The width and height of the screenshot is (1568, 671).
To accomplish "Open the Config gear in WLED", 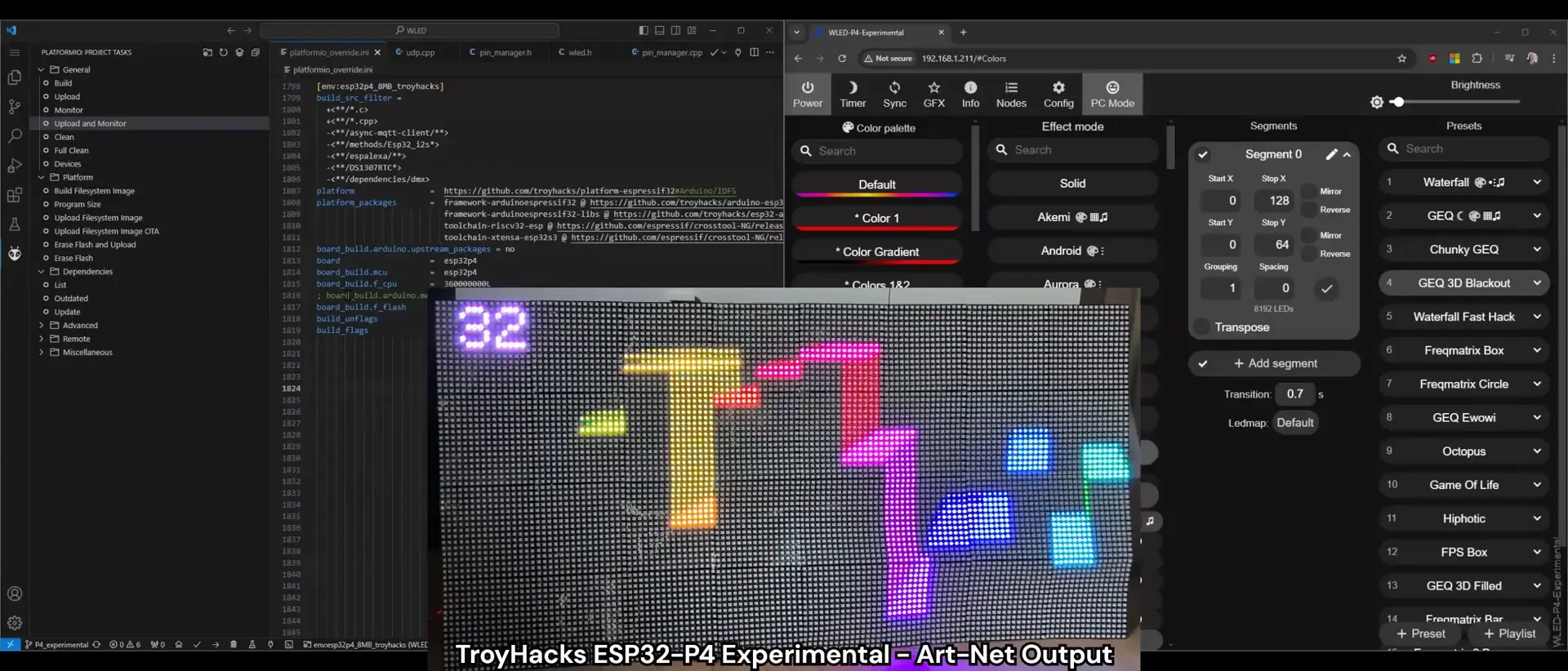I will pos(1058,94).
